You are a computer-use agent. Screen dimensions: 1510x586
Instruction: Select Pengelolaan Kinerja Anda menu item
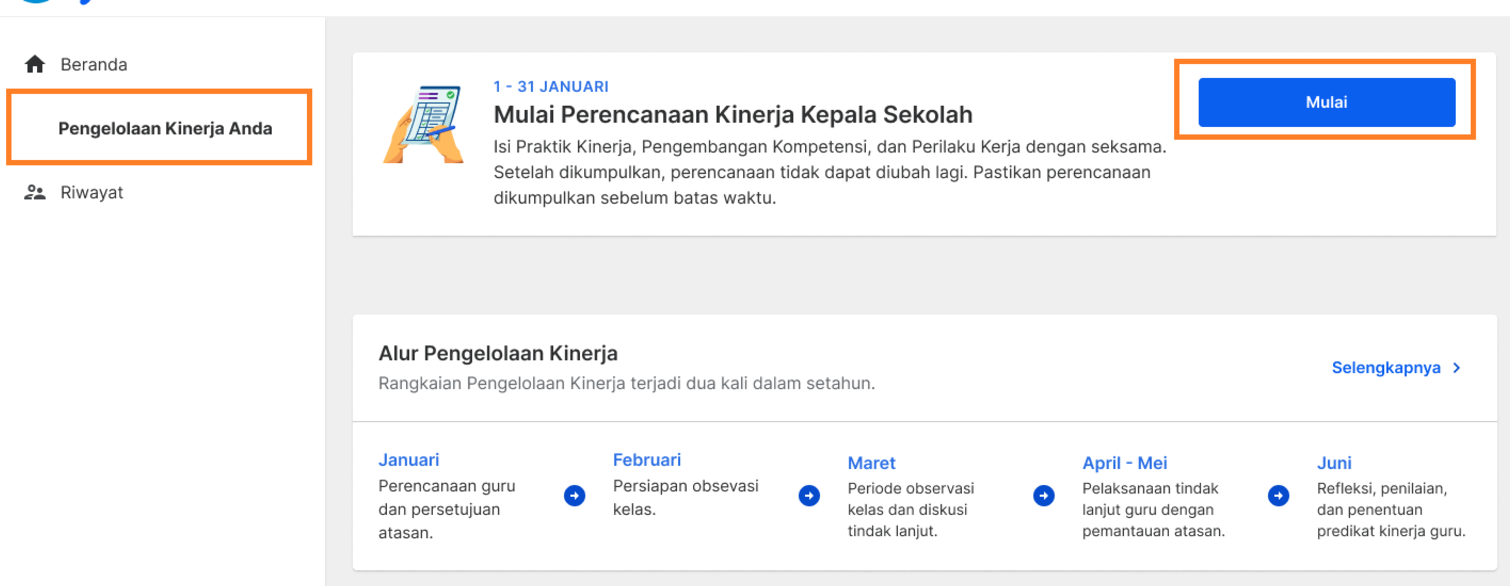[x=165, y=128]
